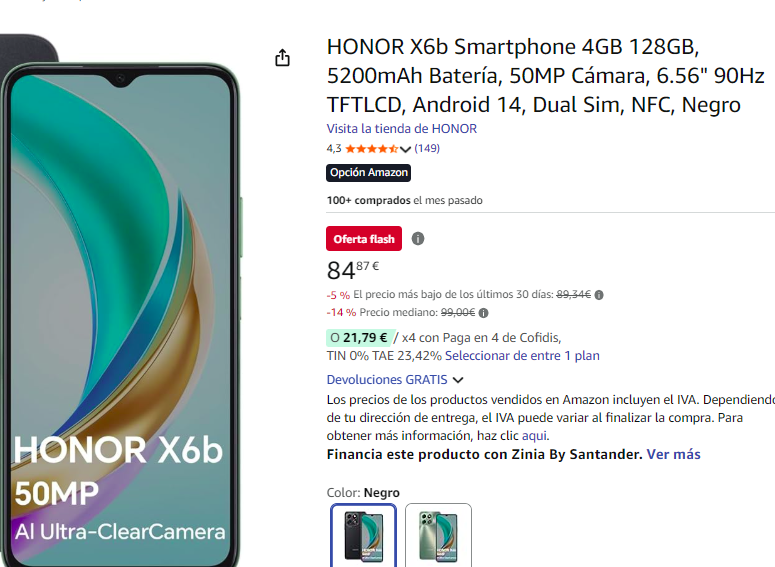Click the Oferta flash badge
The height and width of the screenshot is (567, 775).
point(364,239)
